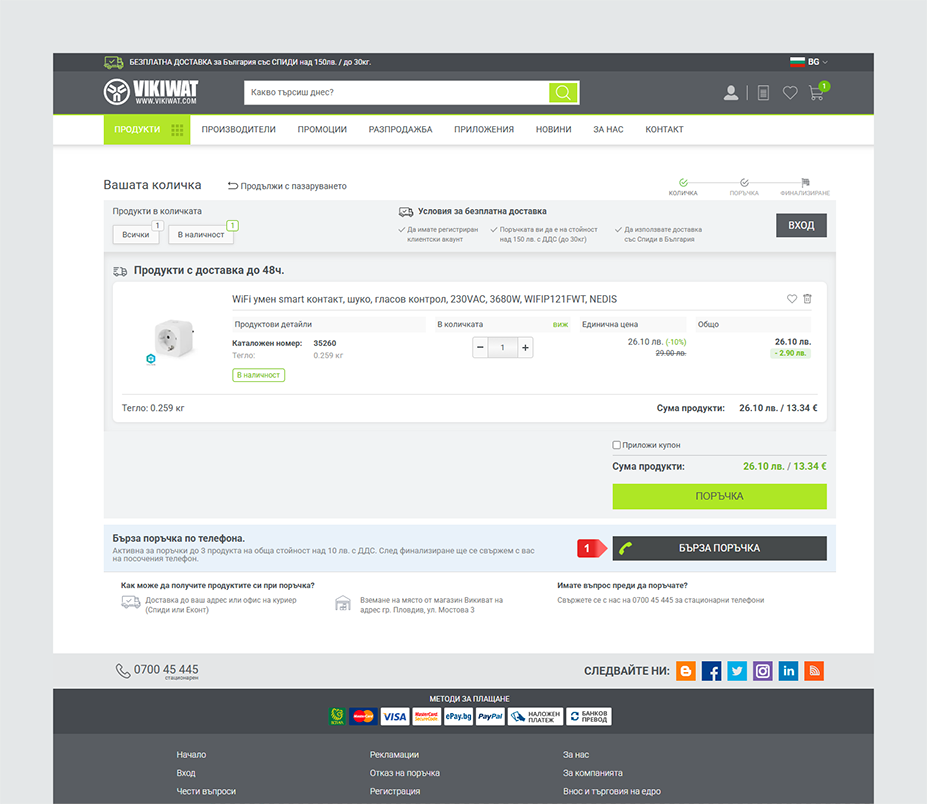Image resolution: width=927 pixels, height=804 pixels.
Task: Open the Instagram social icon
Action: 763,671
